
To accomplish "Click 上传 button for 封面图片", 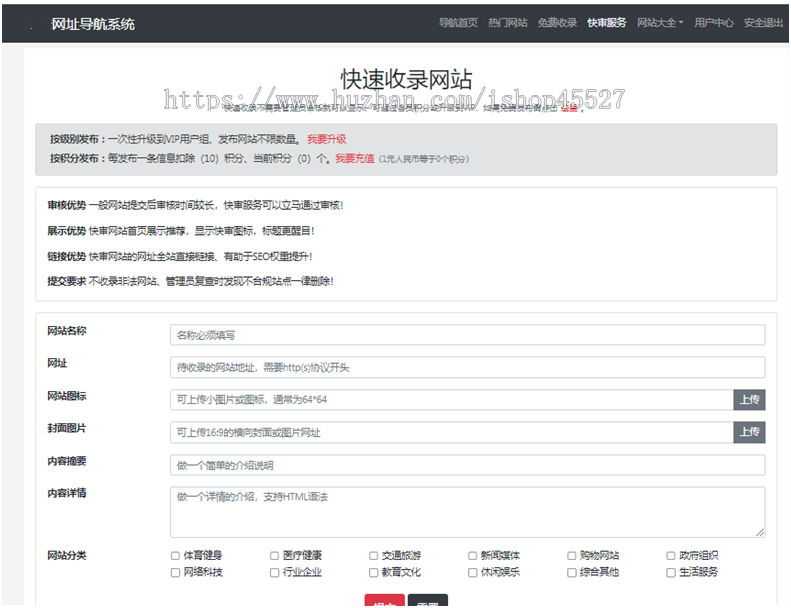I will coord(749,432).
